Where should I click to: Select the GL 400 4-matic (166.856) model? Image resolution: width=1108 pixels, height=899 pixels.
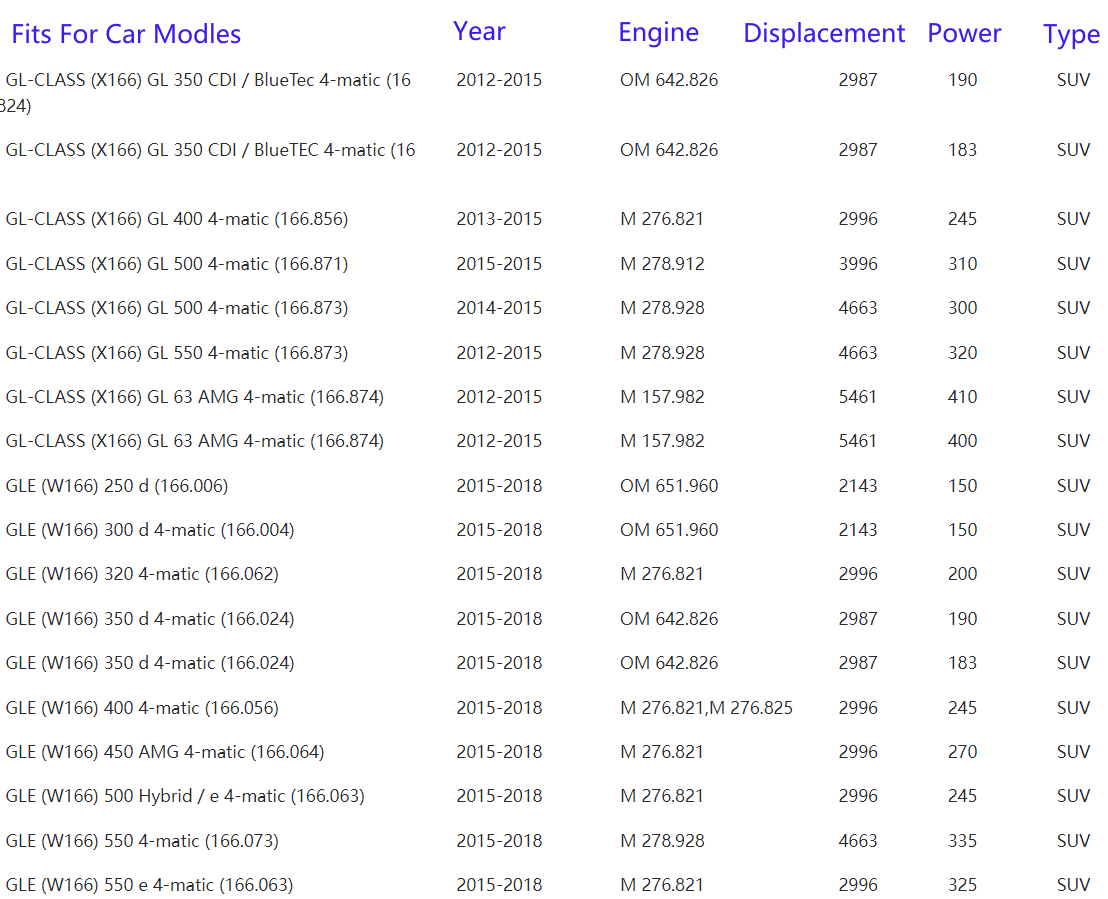pyautogui.click(x=177, y=219)
